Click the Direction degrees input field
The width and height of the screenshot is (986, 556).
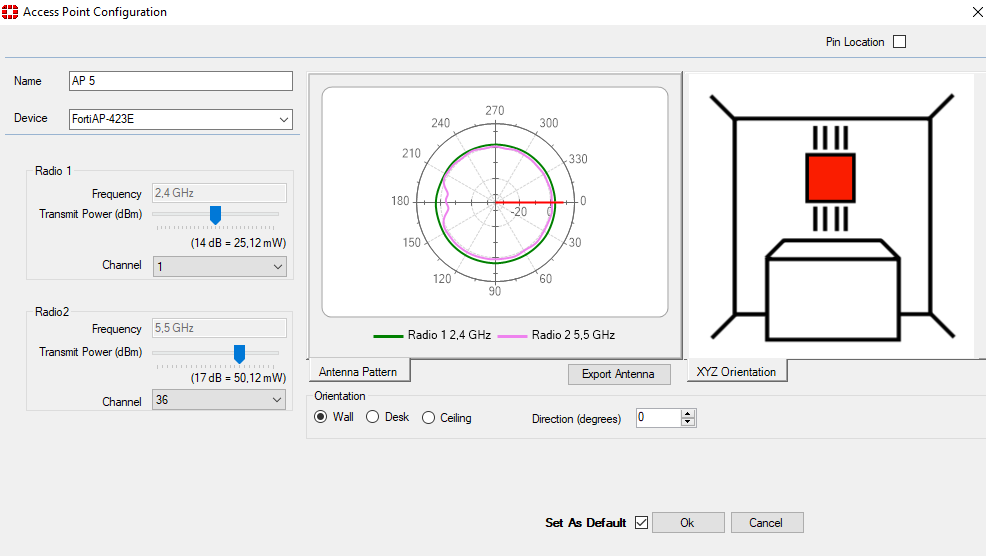659,418
